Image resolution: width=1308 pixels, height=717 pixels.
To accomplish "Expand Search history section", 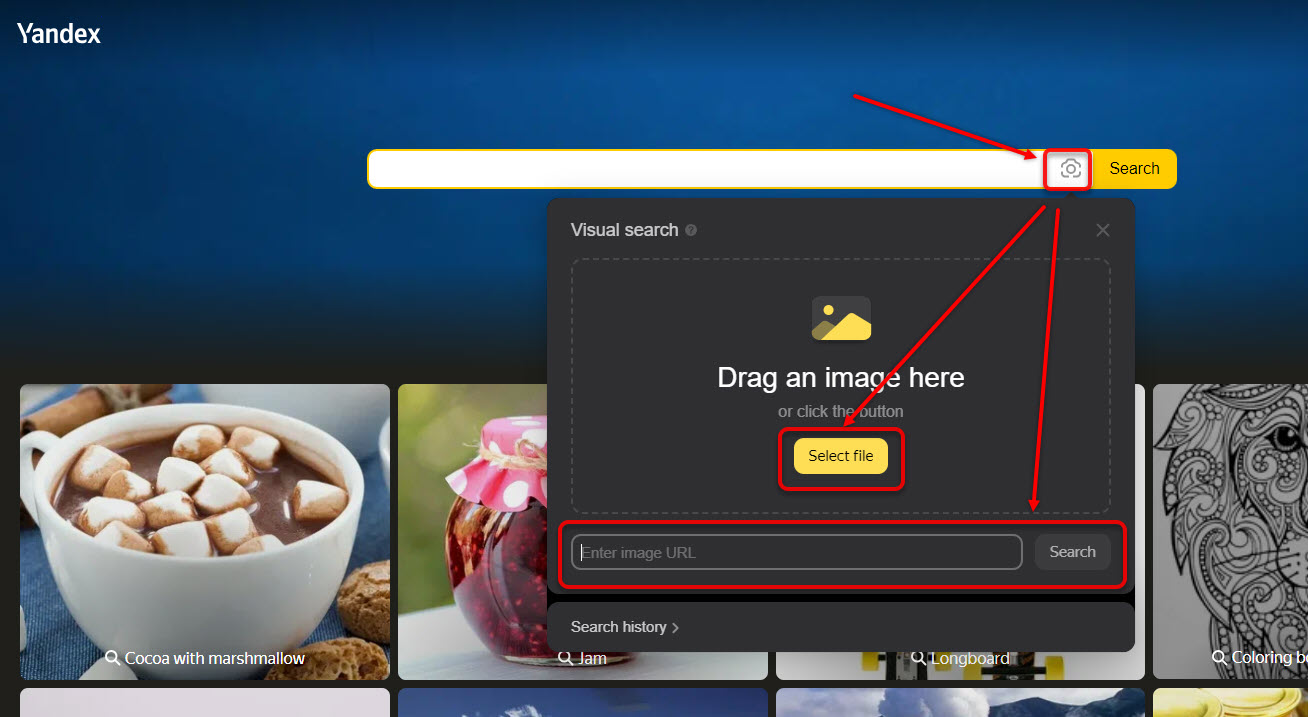I will tap(624, 627).
